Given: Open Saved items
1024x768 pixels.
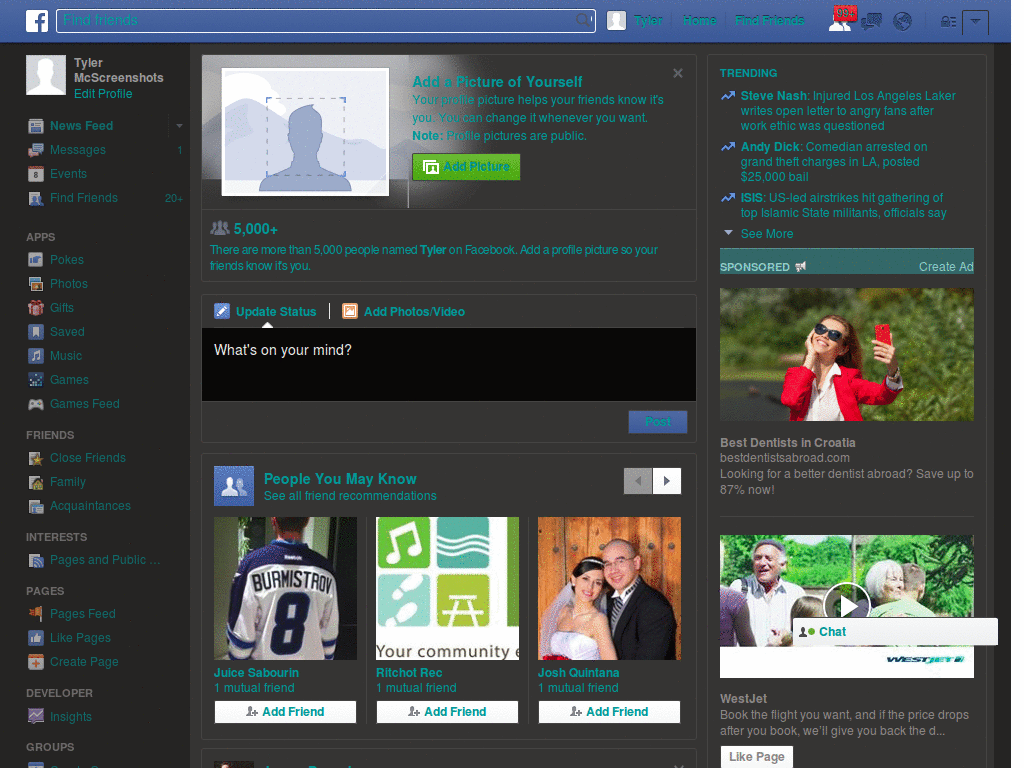Looking at the screenshot, I should click(67, 332).
